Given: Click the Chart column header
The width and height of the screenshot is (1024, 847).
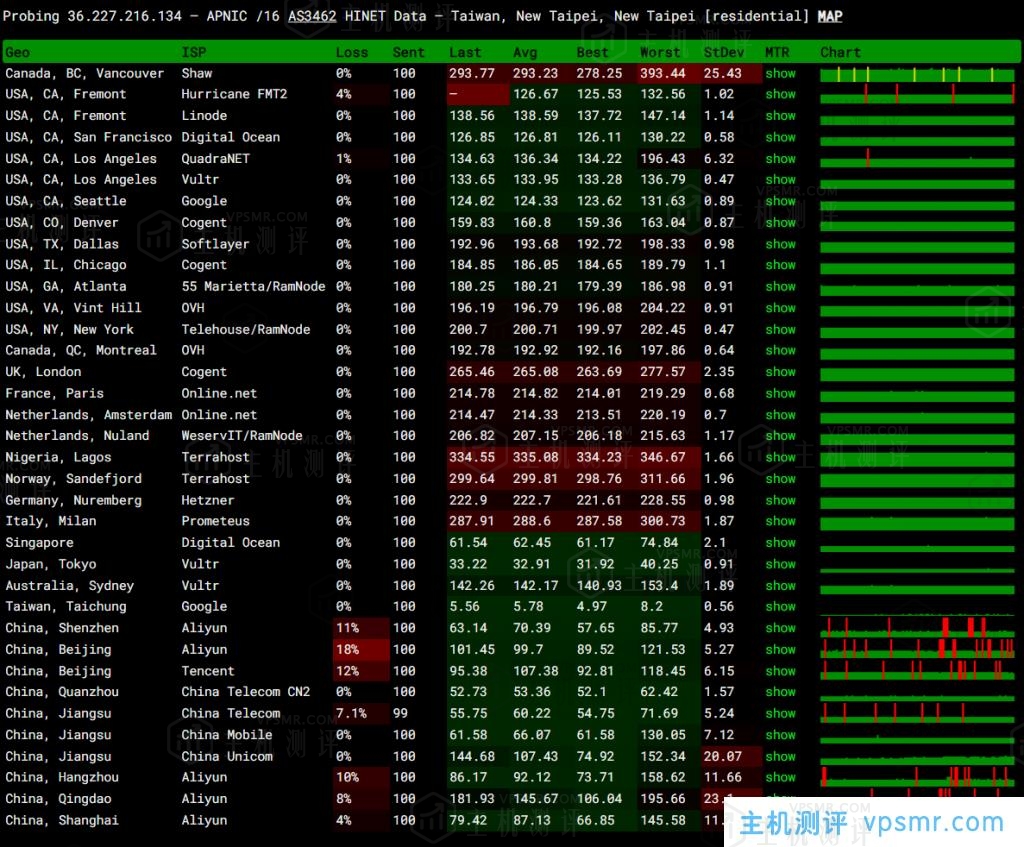Looking at the screenshot, I should pos(840,52).
